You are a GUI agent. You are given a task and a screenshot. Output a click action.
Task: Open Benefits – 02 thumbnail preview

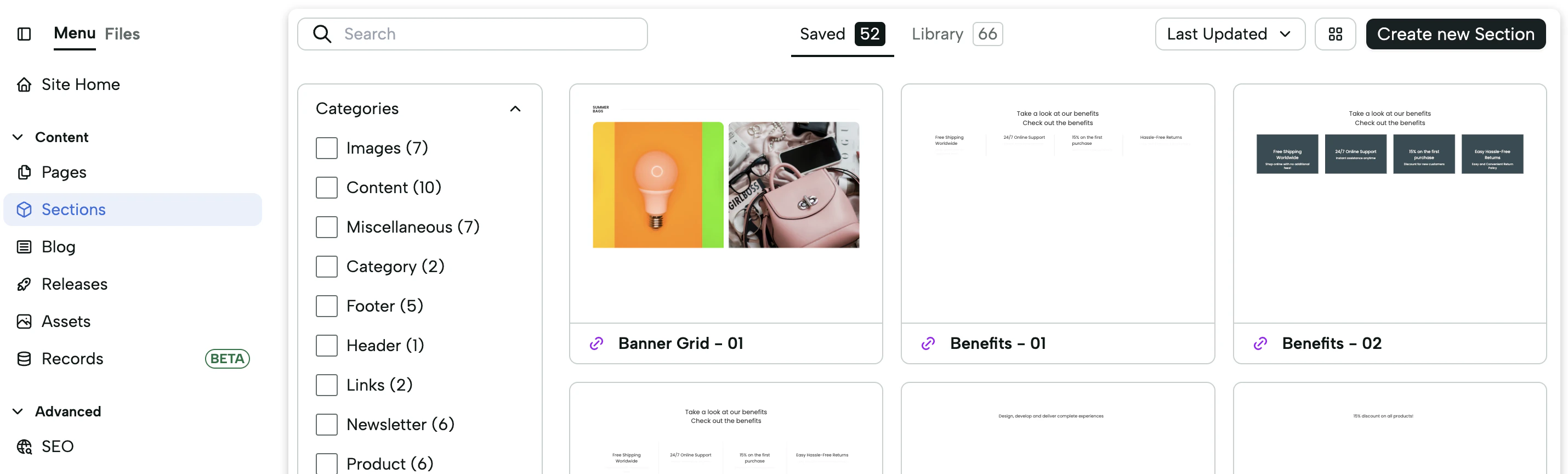(x=1390, y=204)
